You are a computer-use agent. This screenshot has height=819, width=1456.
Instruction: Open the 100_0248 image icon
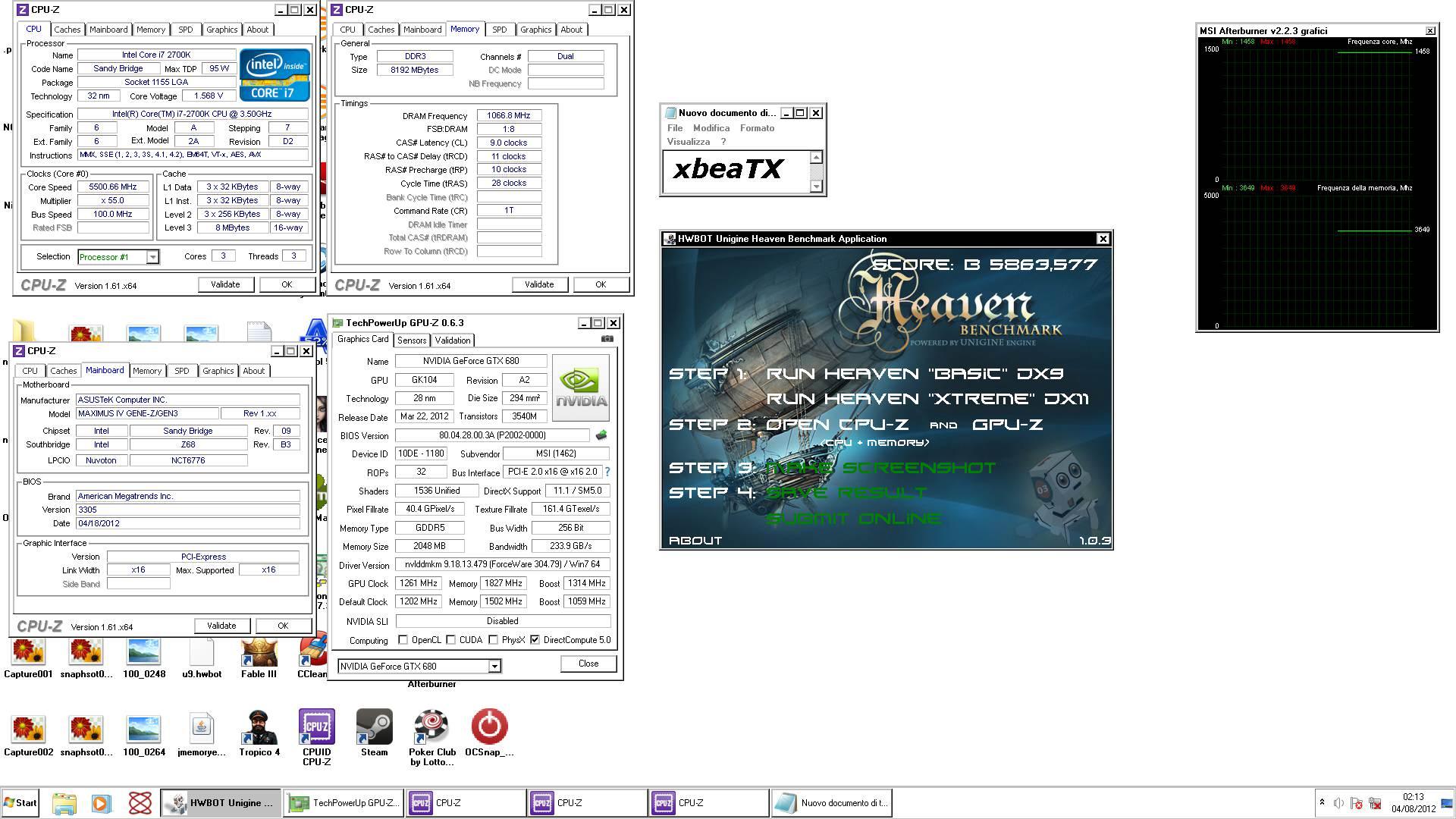(x=144, y=658)
